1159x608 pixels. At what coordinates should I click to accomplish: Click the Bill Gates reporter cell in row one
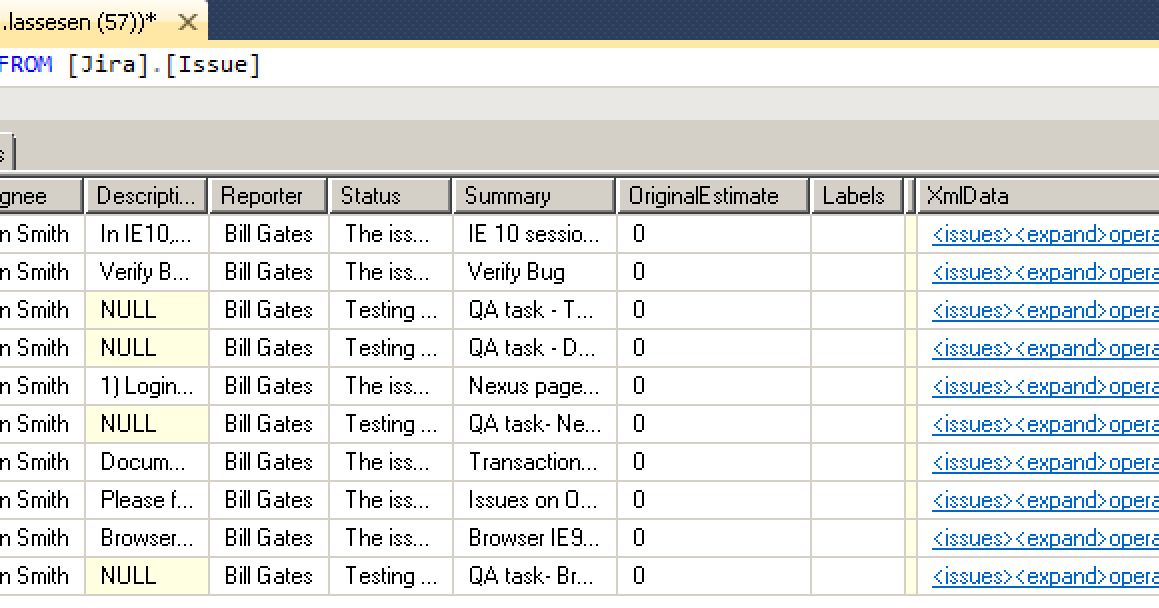pos(267,234)
